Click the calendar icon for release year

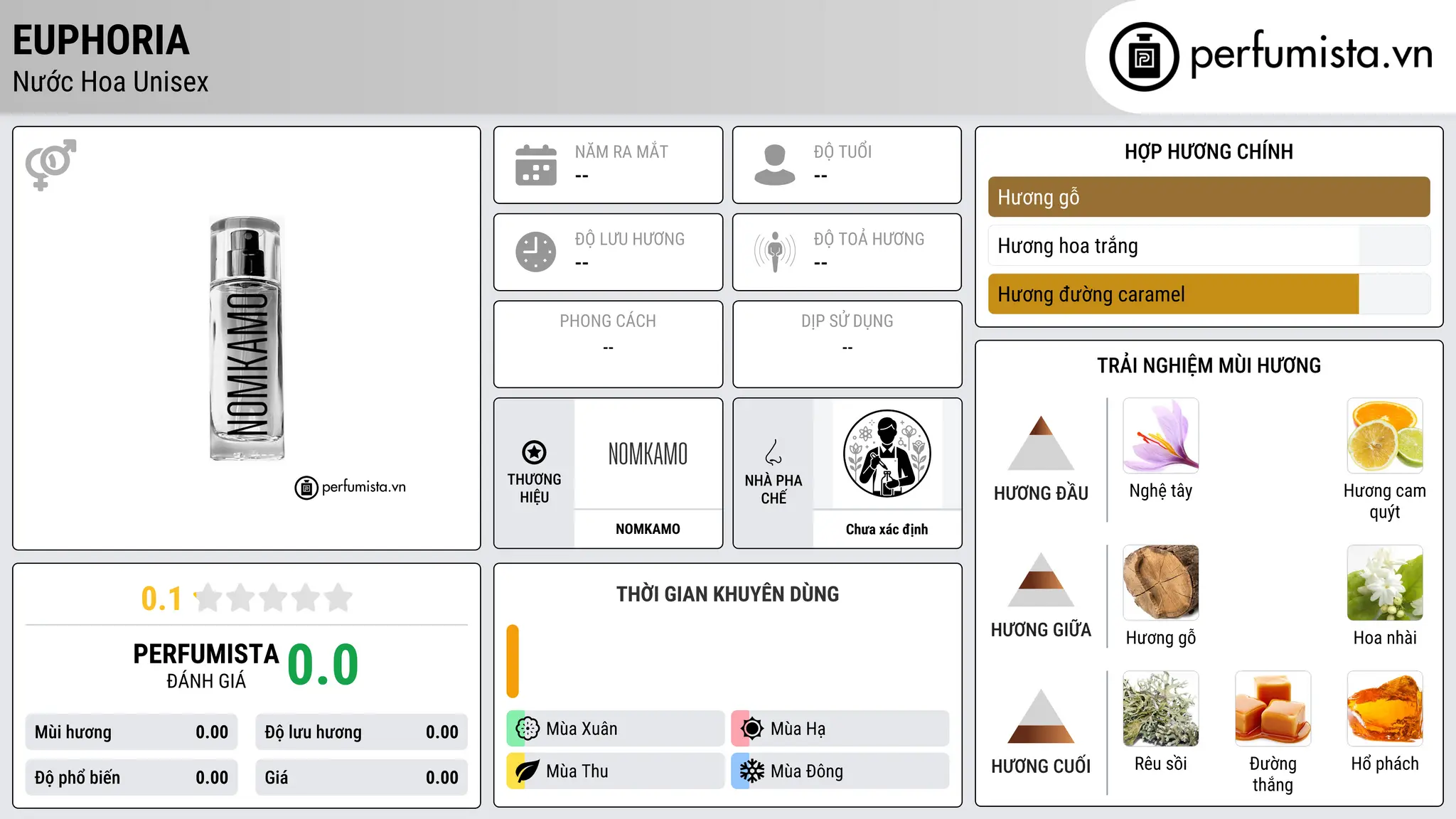pos(536,165)
